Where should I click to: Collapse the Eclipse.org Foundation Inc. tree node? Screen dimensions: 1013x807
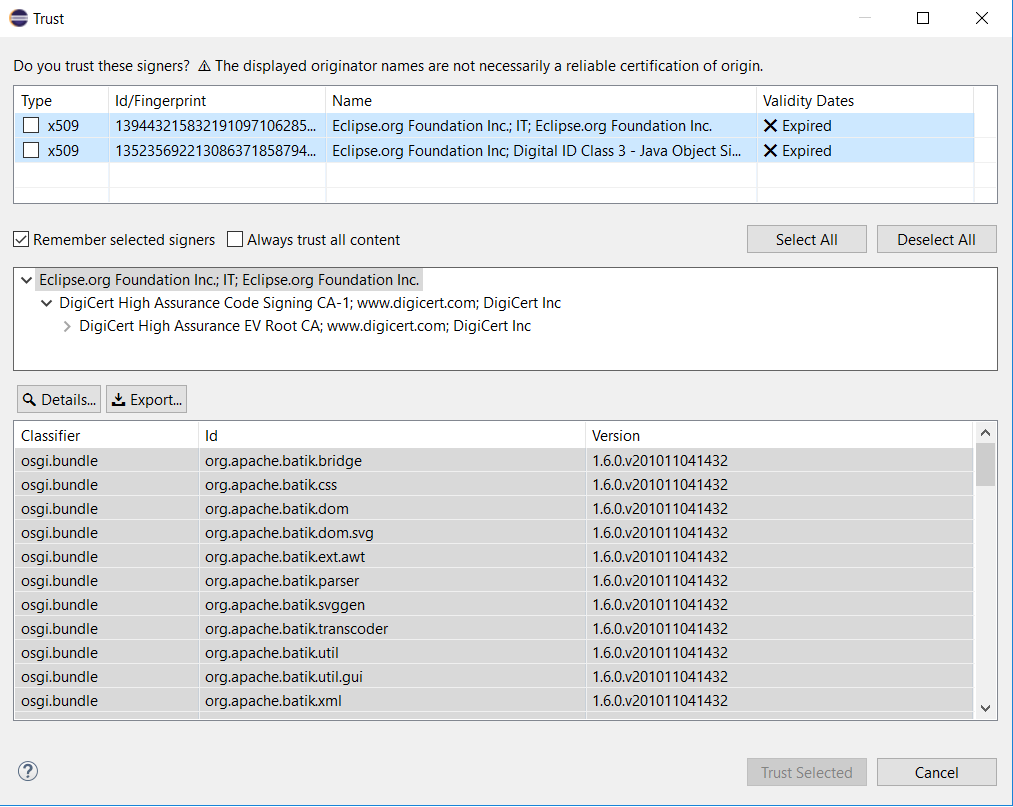[26, 280]
